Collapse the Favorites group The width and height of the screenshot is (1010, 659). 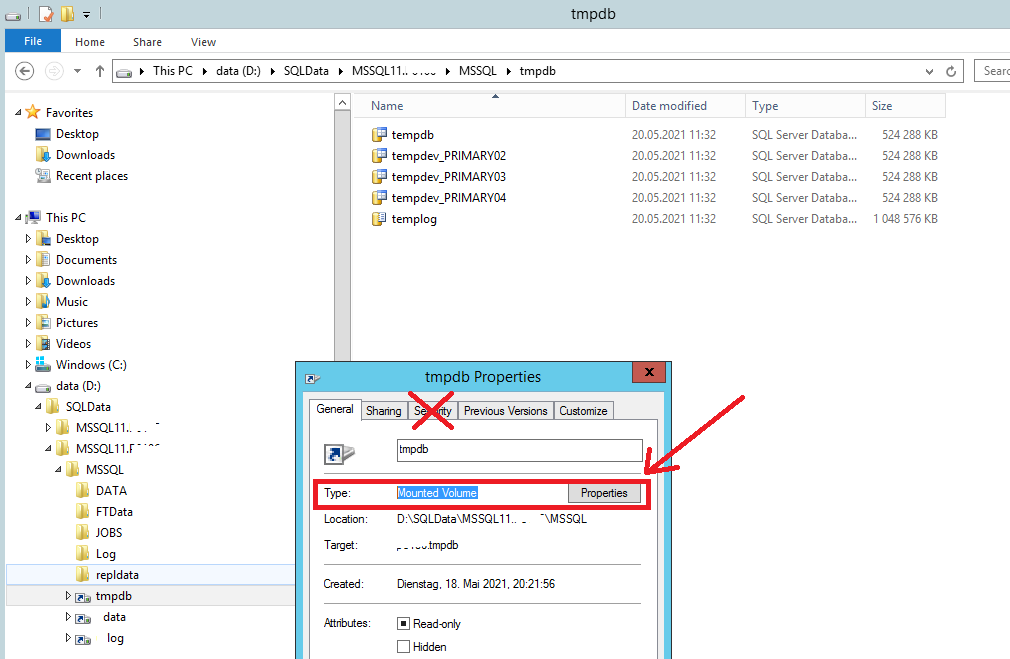coord(18,112)
